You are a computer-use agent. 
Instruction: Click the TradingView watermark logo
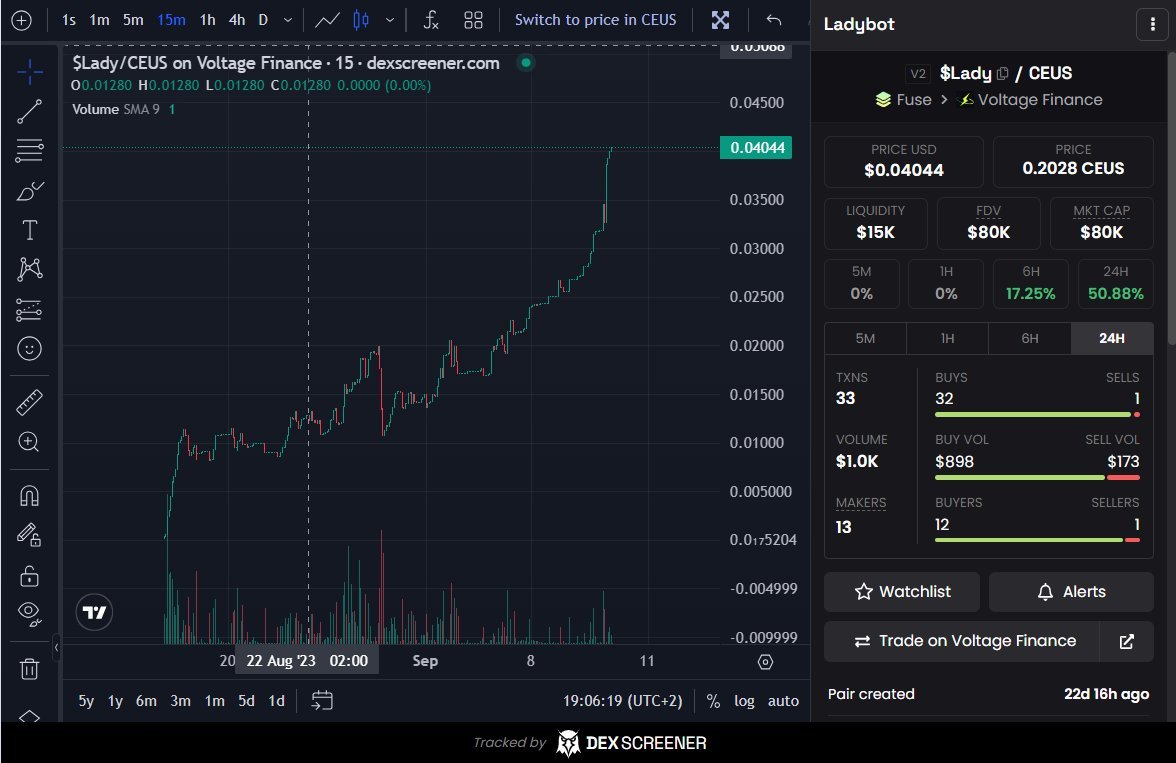(x=93, y=611)
